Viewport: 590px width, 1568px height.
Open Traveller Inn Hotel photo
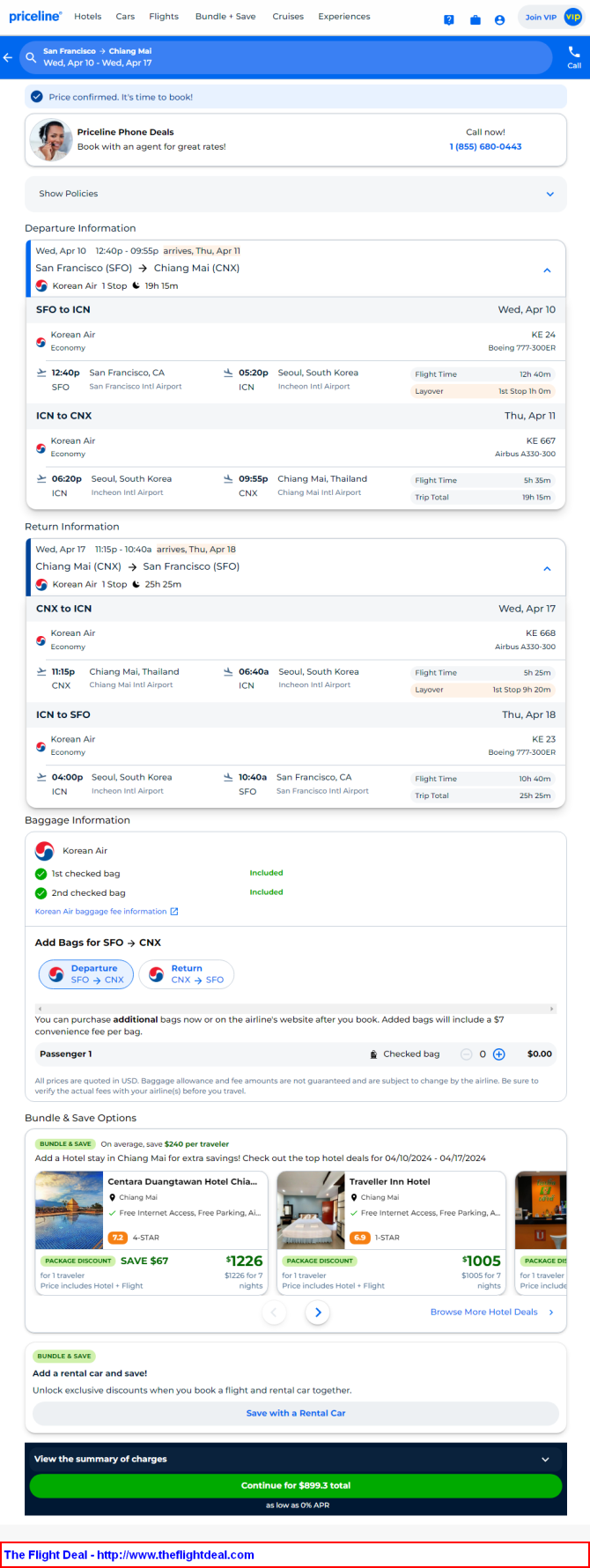311,1210
